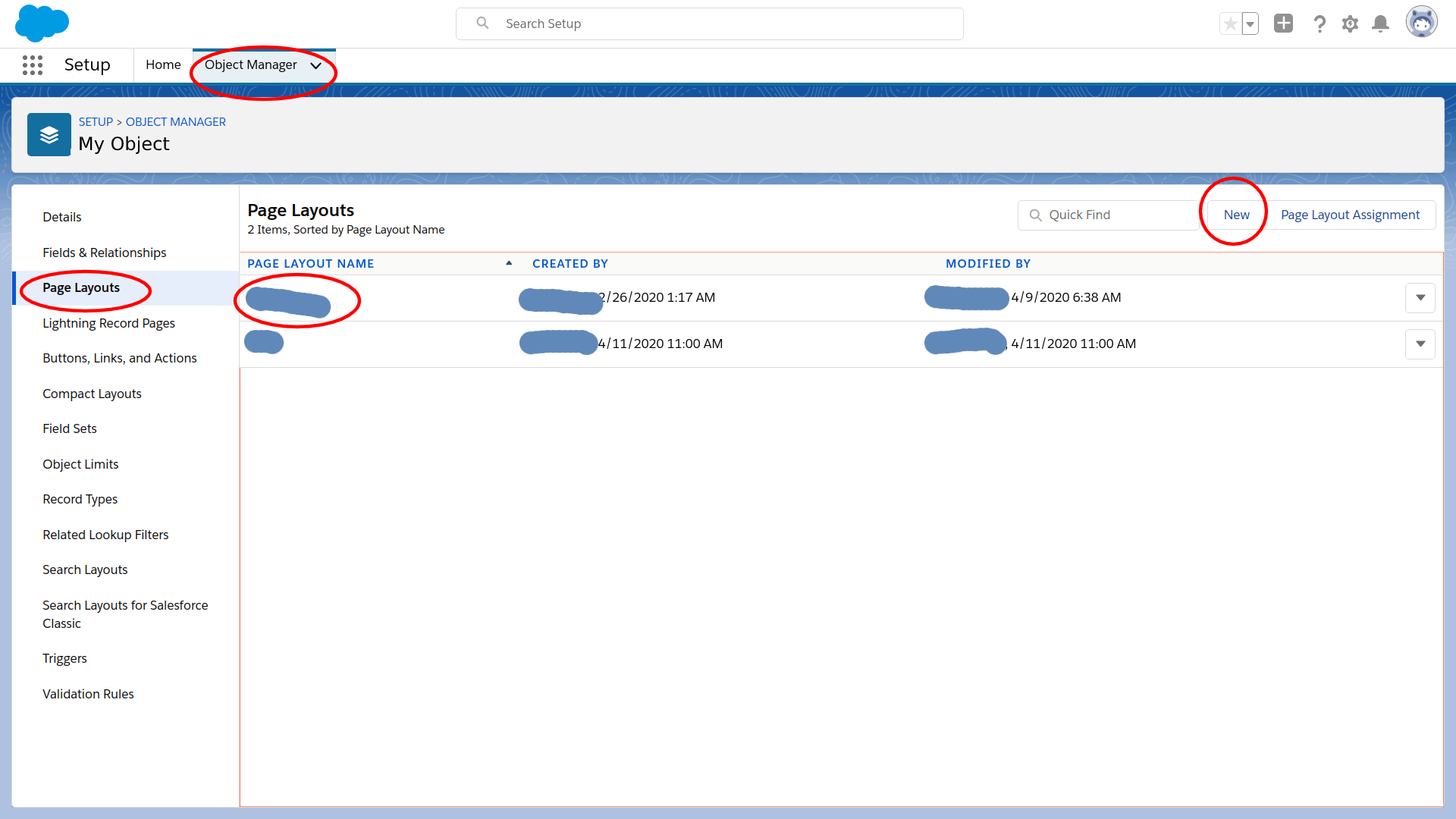The width and height of the screenshot is (1456, 819).
Task: Open the setup gear icon
Action: [1350, 24]
